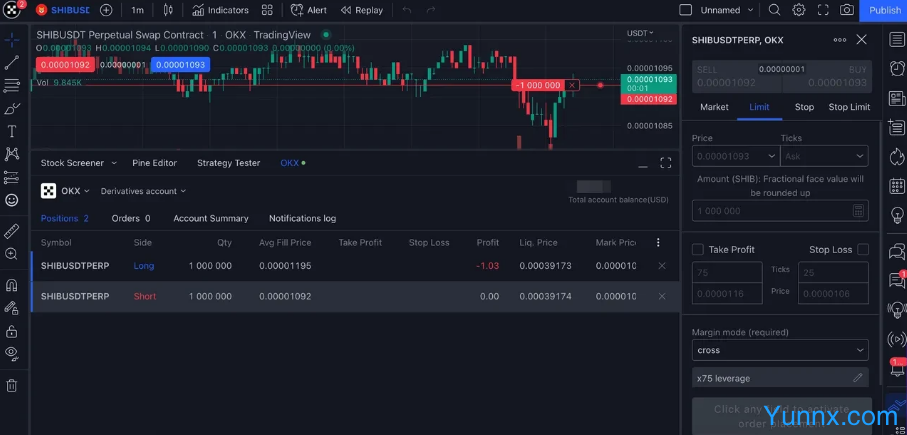Click the BUY price button in order panel

(827, 76)
